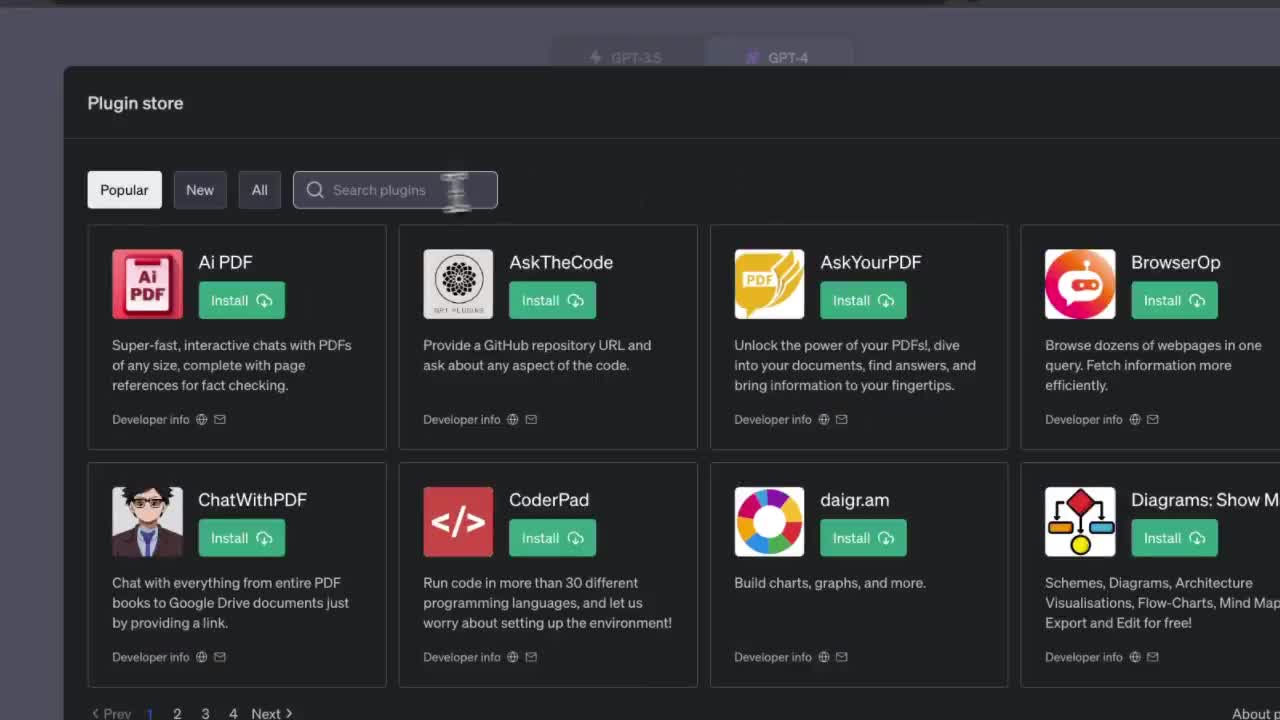The height and width of the screenshot is (720, 1280).
Task: Click the daigr.am pie chart icon
Action: click(x=769, y=521)
